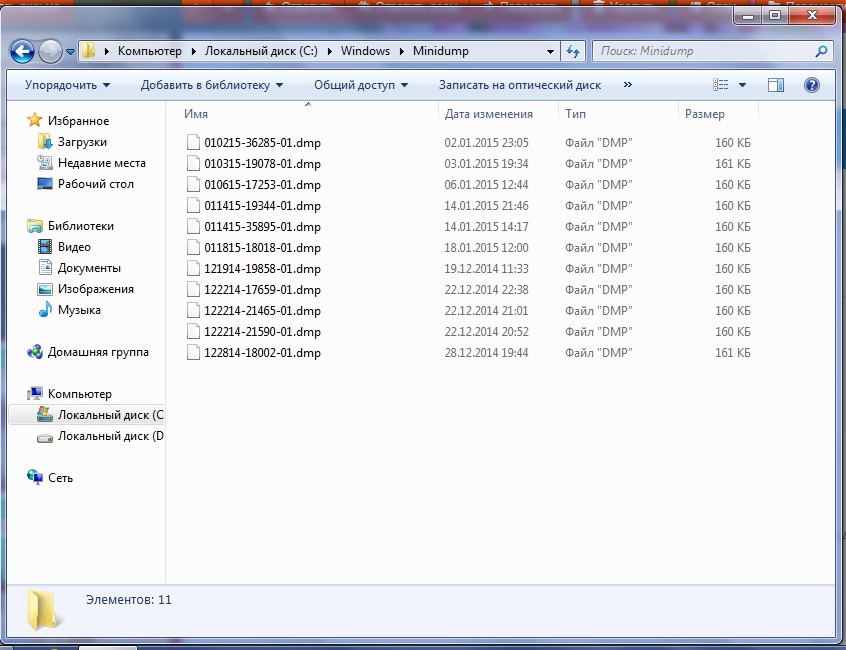Open the Изображения library

[x=95, y=289]
